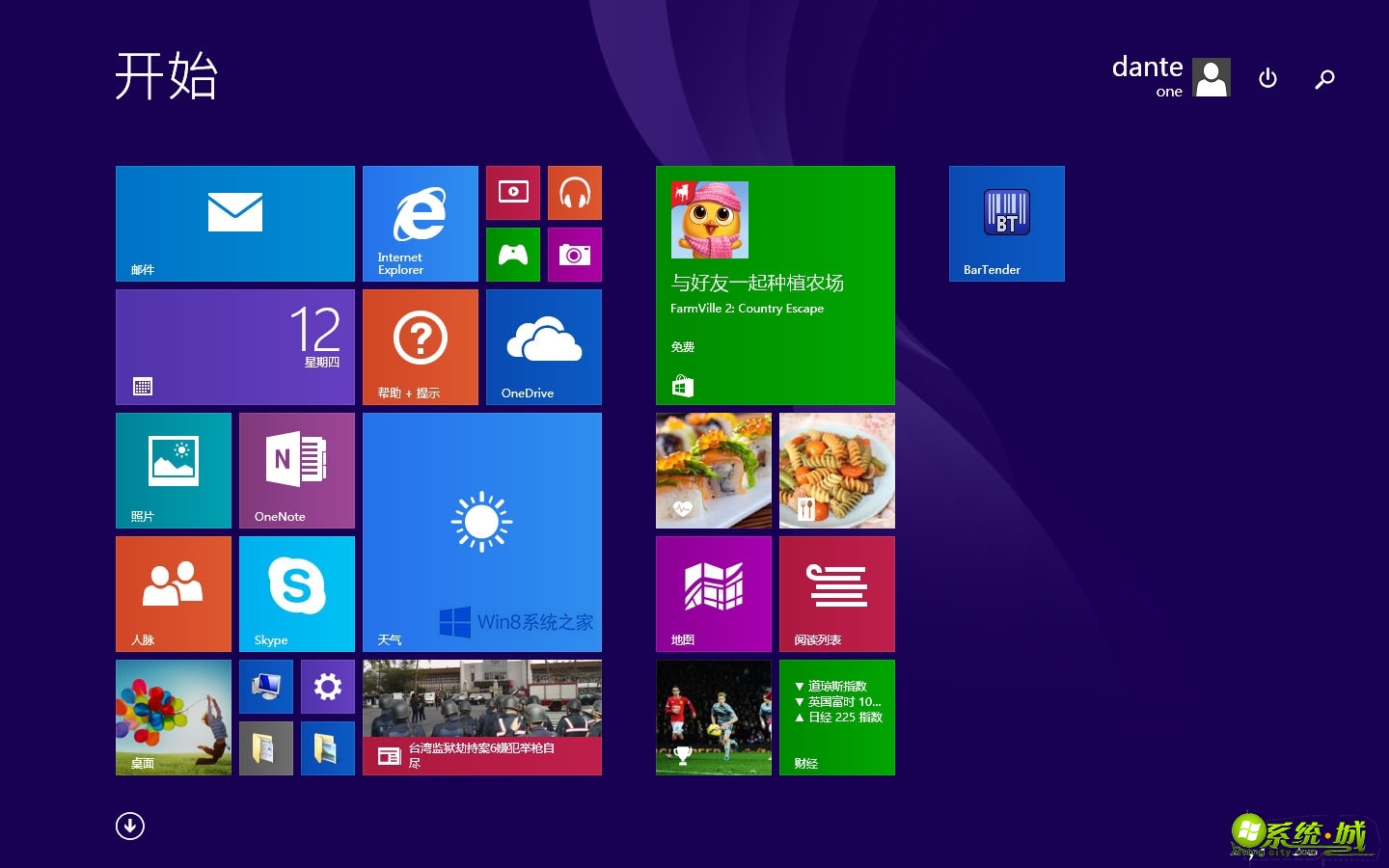Screen dimensions: 1389x868
Task: Open the sushi food recipe thumbnail
Action: pyautogui.click(x=713, y=471)
